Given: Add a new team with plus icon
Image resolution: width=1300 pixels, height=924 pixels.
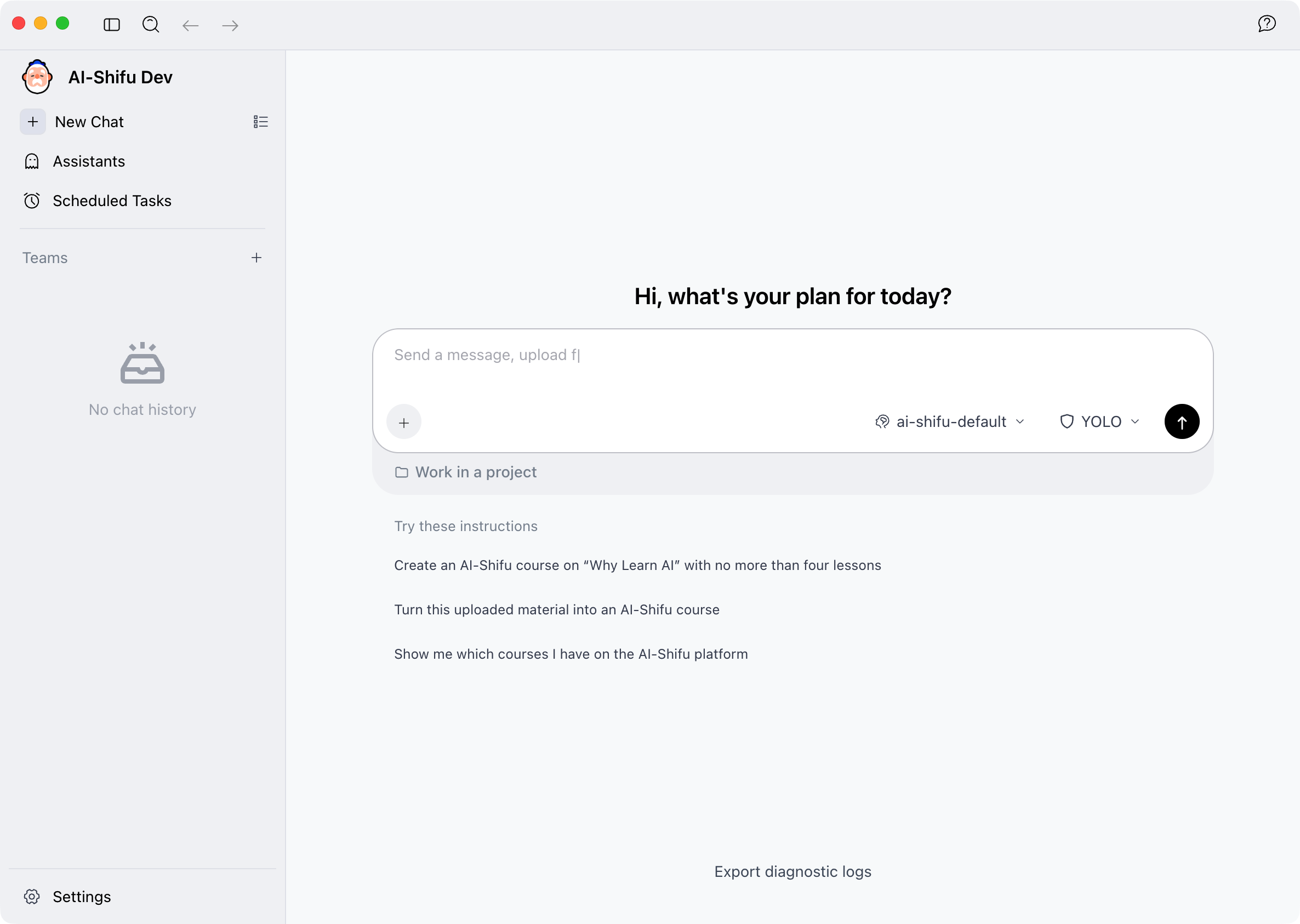Looking at the screenshot, I should pos(256,258).
